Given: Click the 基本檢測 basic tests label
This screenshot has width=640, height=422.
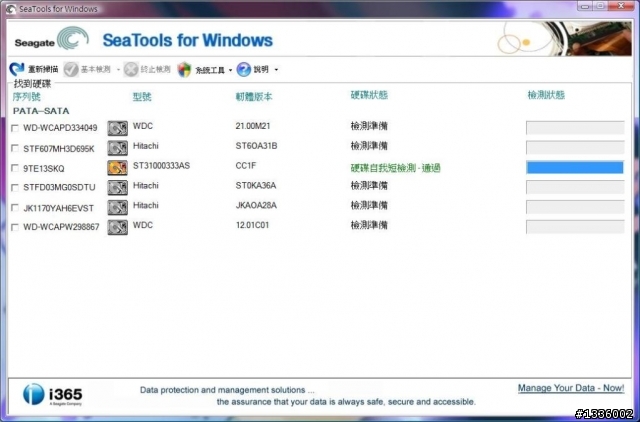Looking at the screenshot, I should tap(96, 69).
